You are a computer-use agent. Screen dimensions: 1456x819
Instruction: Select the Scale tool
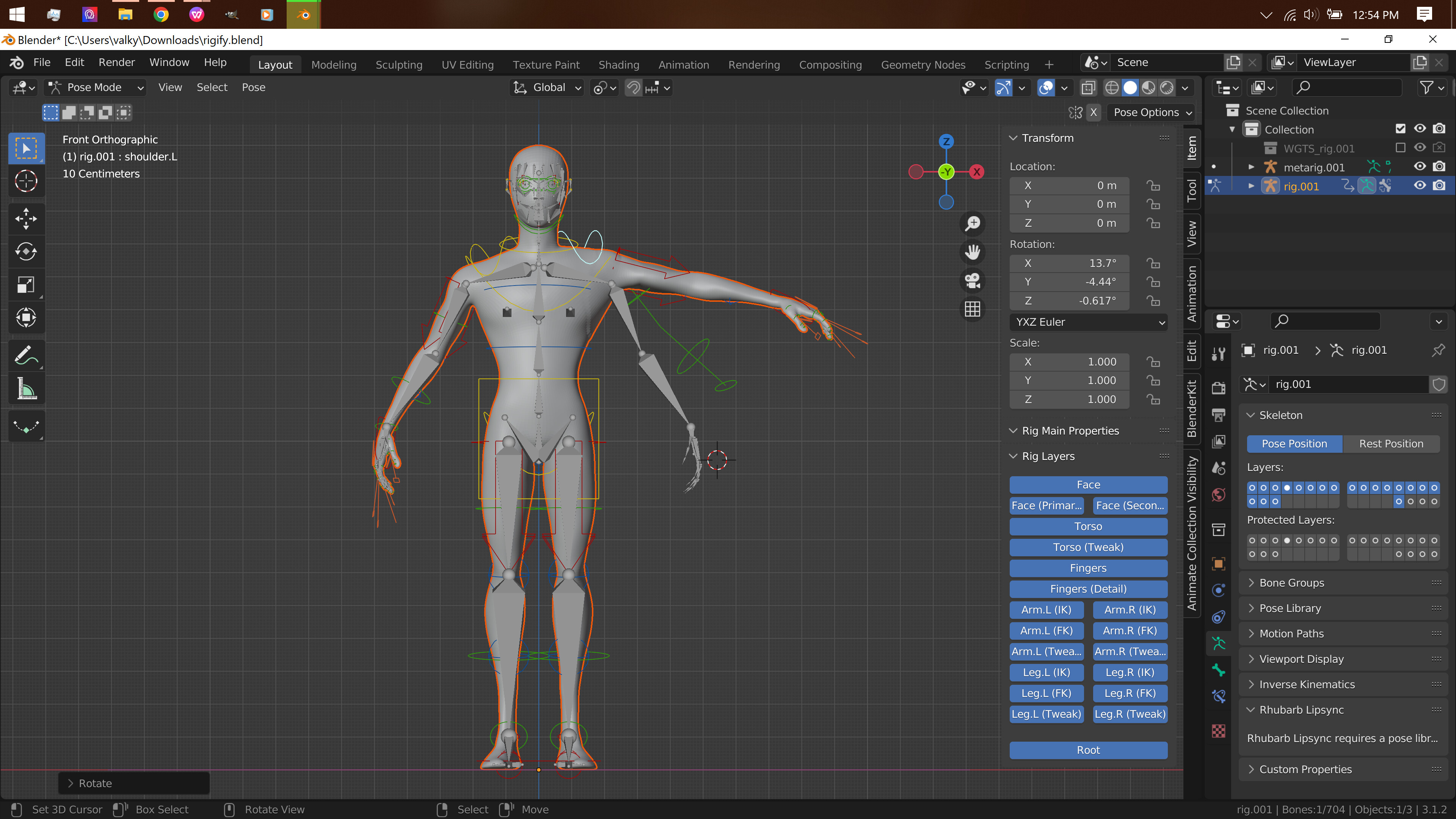click(x=26, y=284)
